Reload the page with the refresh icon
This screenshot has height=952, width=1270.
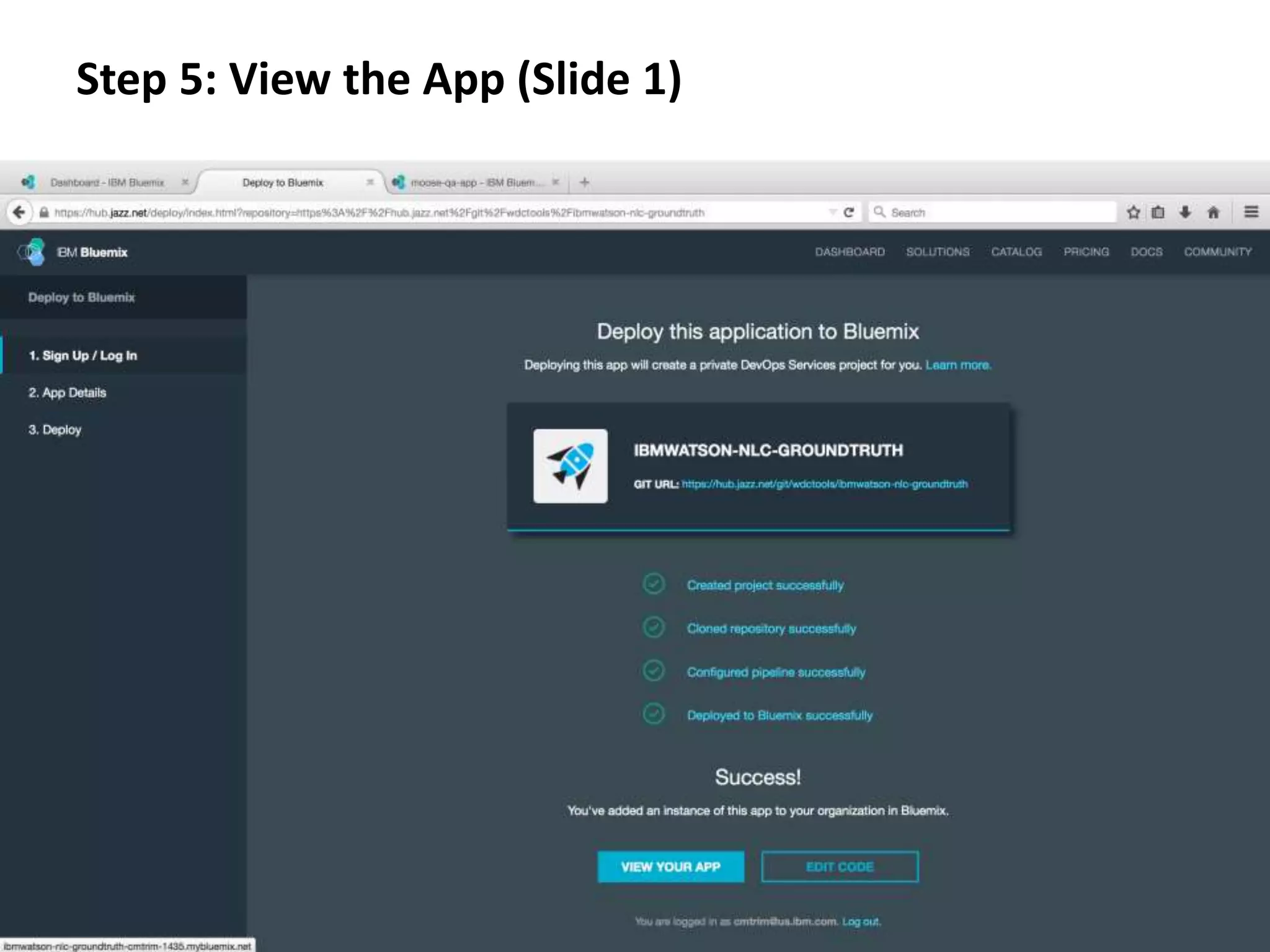point(849,213)
